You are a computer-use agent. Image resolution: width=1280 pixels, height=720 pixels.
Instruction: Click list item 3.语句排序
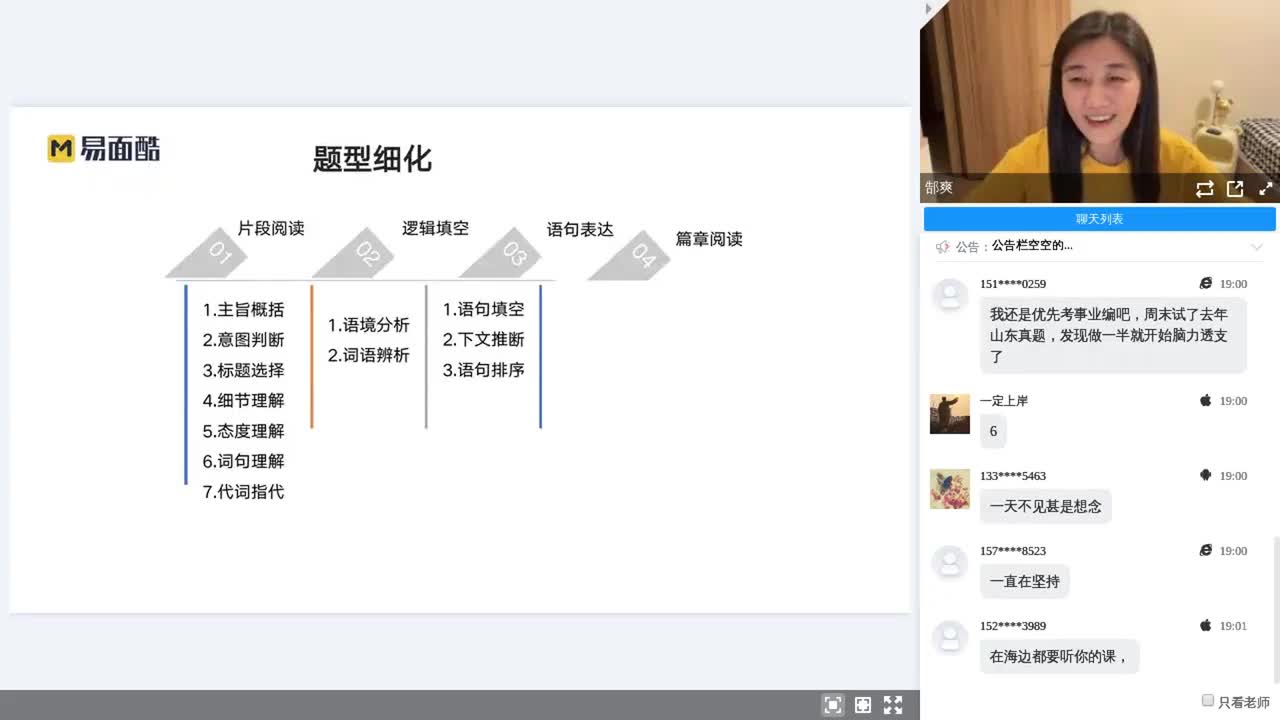pos(483,370)
